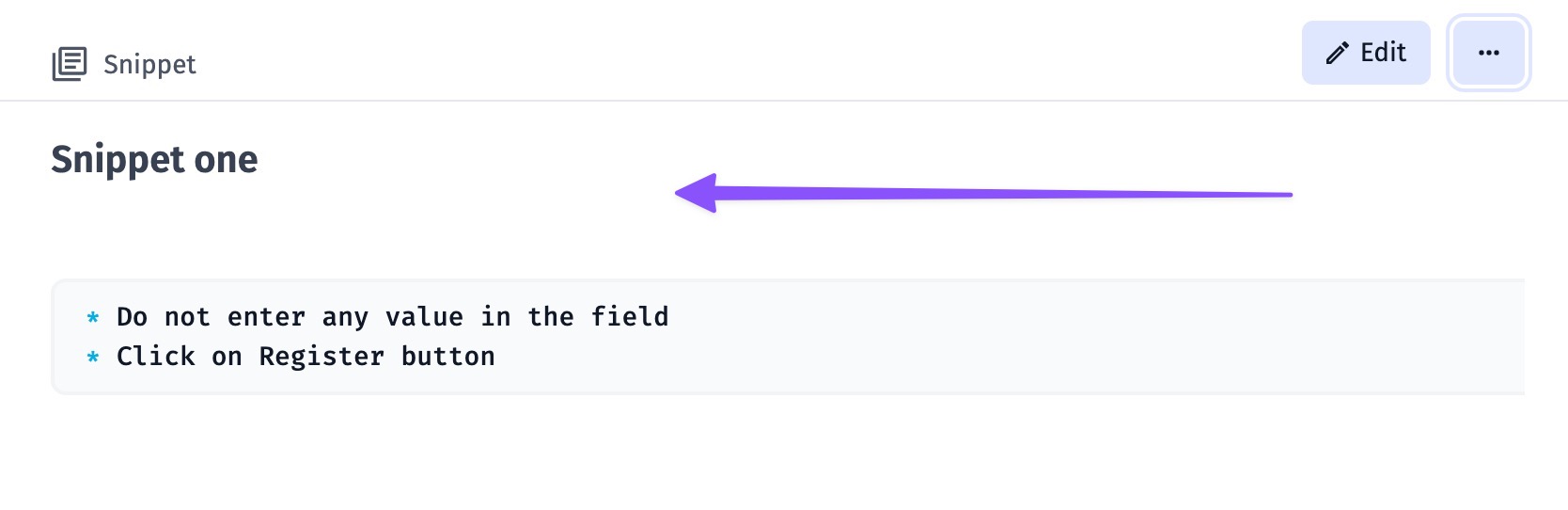This screenshot has width=1568, height=510.
Task: Click the purple arrow head
Action: pos(697,193)
